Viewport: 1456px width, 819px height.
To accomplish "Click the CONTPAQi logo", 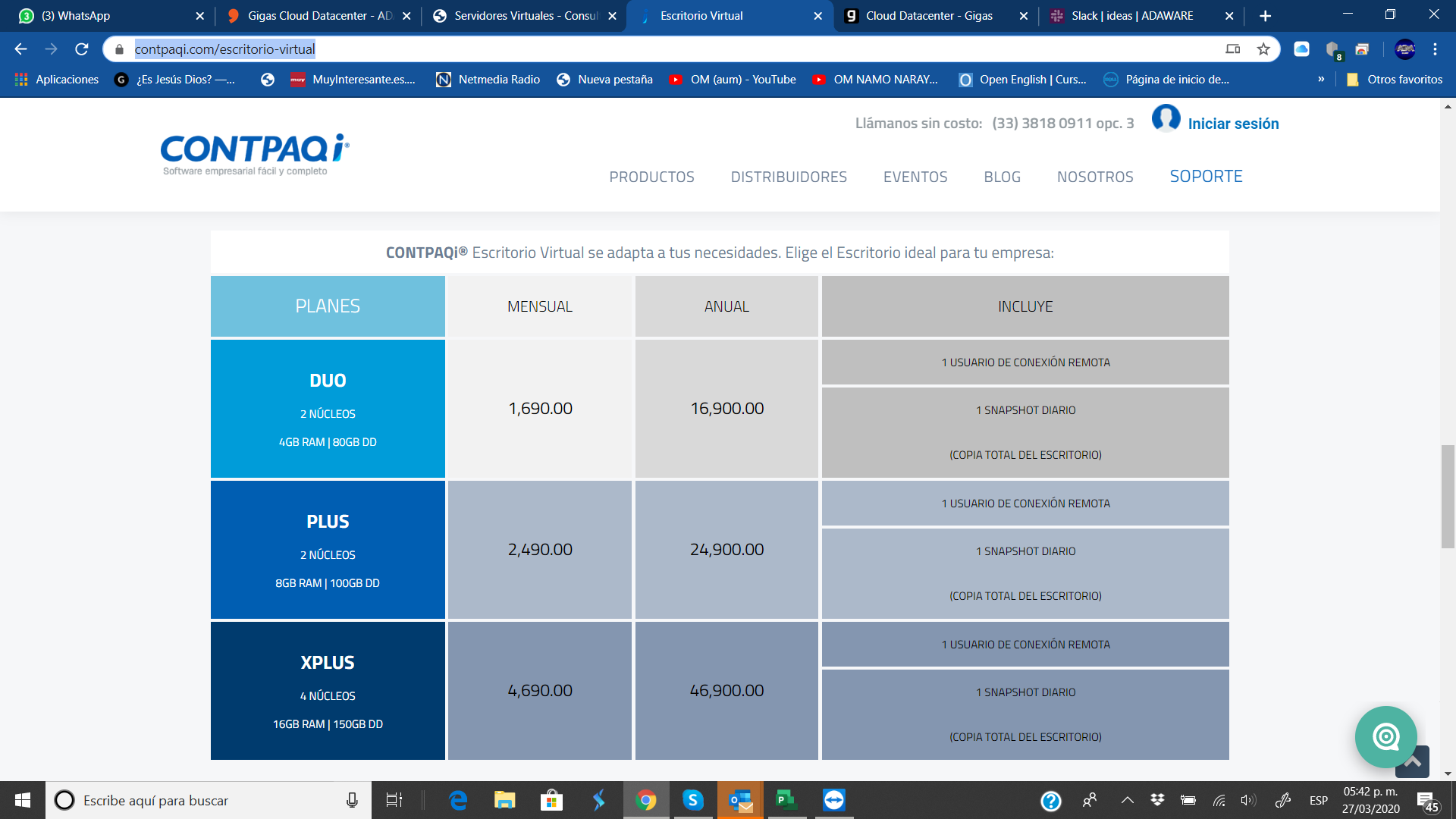I will tap(255, 154).
